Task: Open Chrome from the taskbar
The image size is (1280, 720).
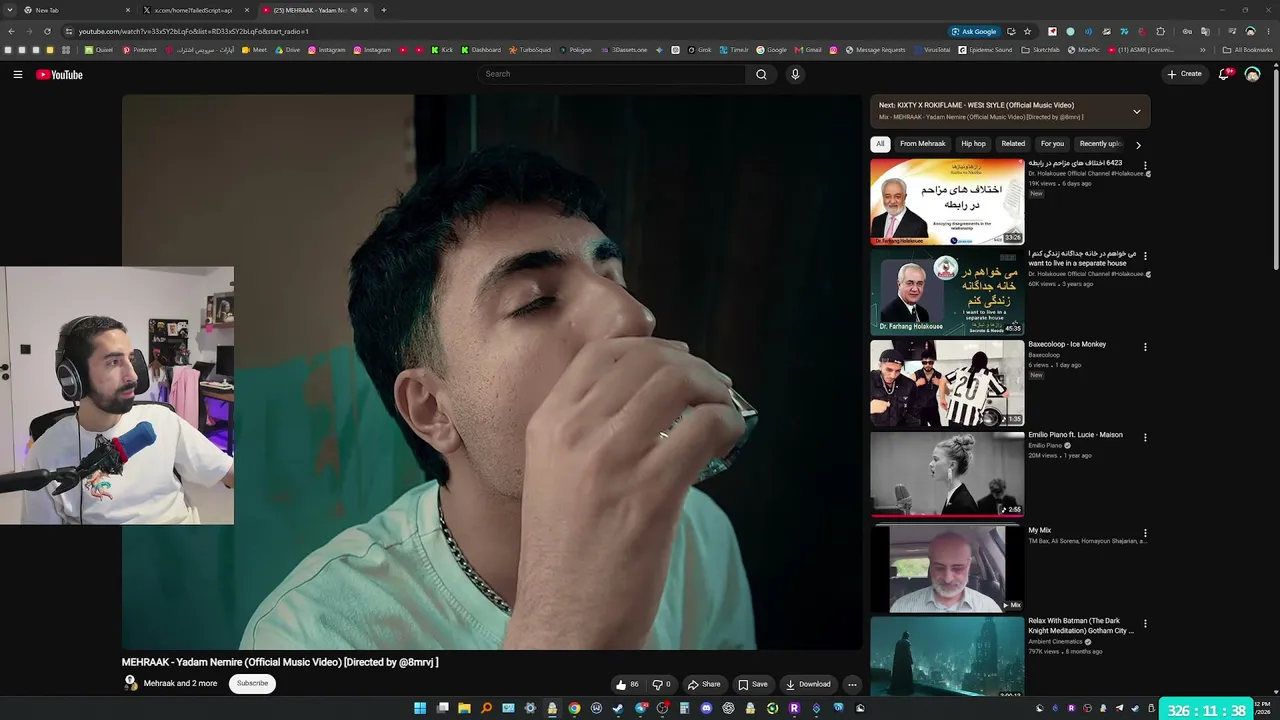Action: tap(574, 708)
